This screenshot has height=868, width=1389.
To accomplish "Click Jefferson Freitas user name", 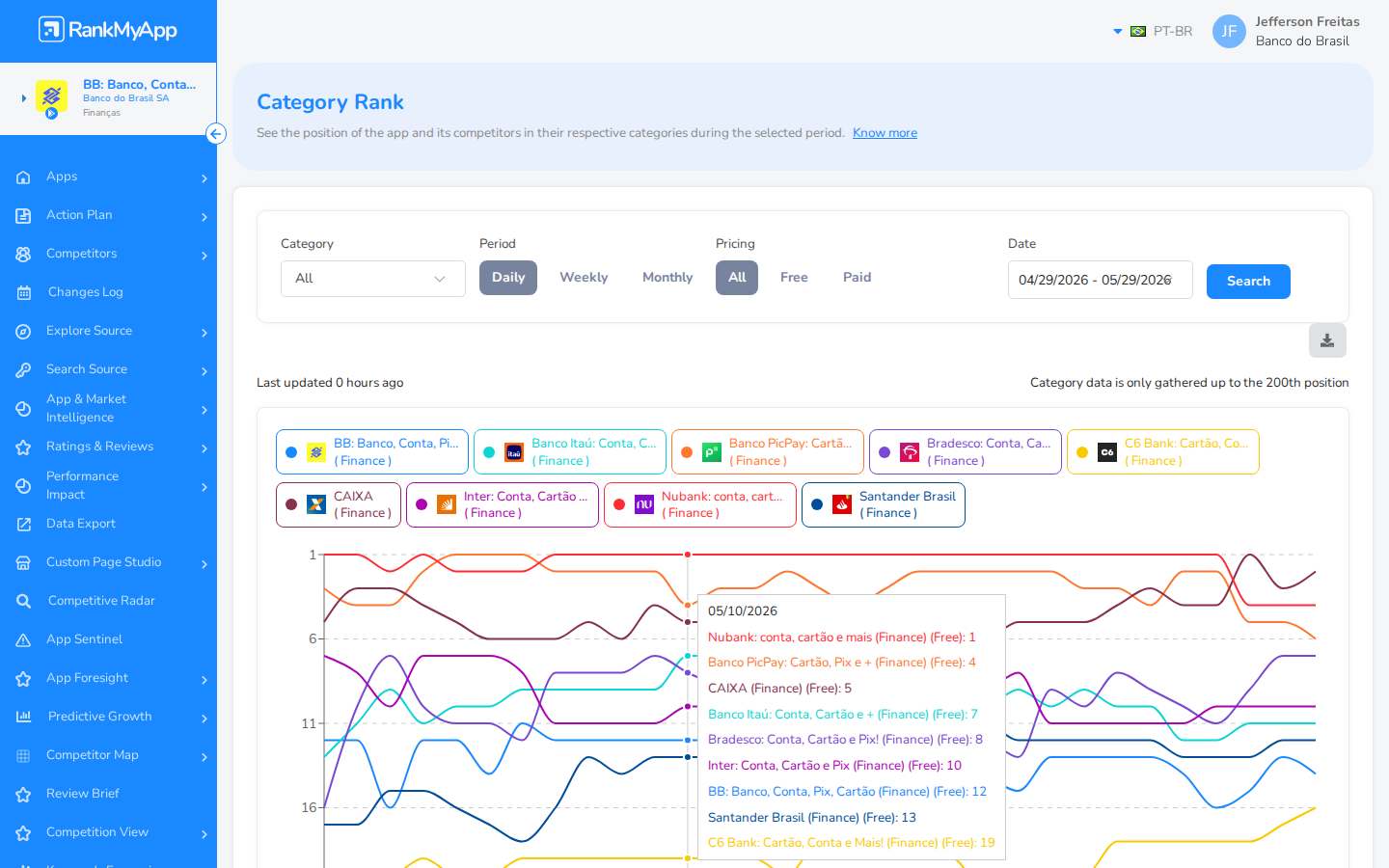I will (1307, 22).
